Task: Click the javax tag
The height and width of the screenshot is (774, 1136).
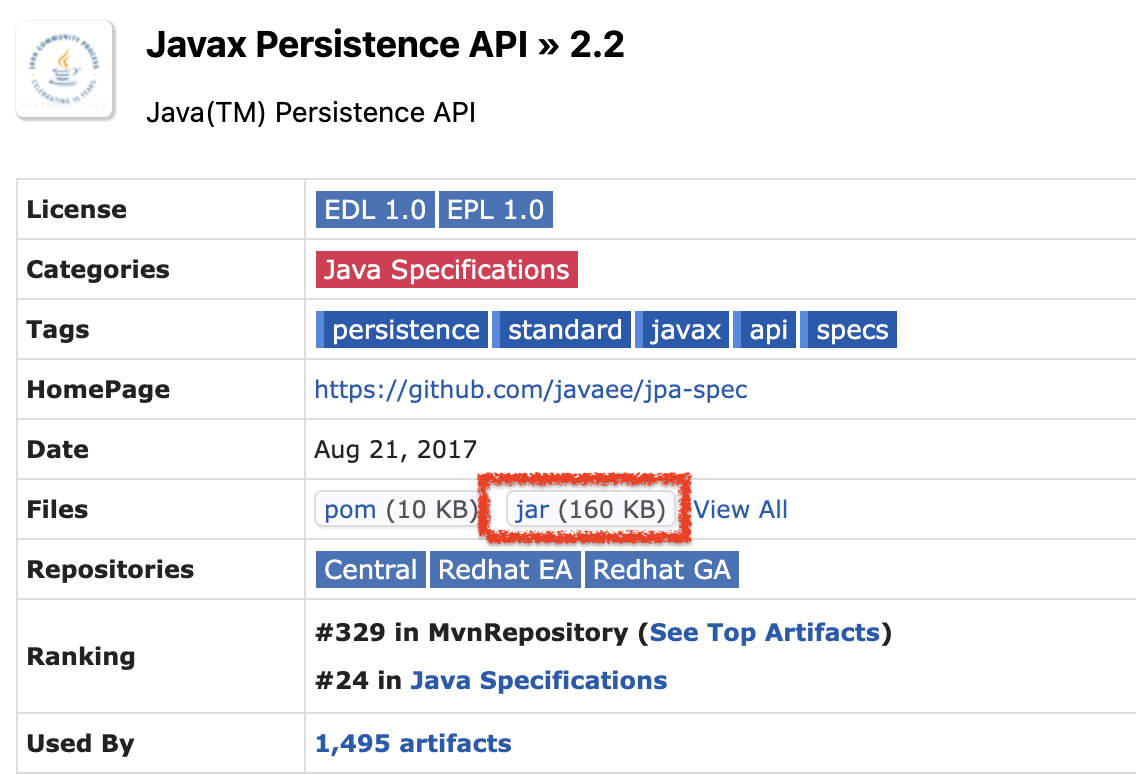Action: coord(682,330)
